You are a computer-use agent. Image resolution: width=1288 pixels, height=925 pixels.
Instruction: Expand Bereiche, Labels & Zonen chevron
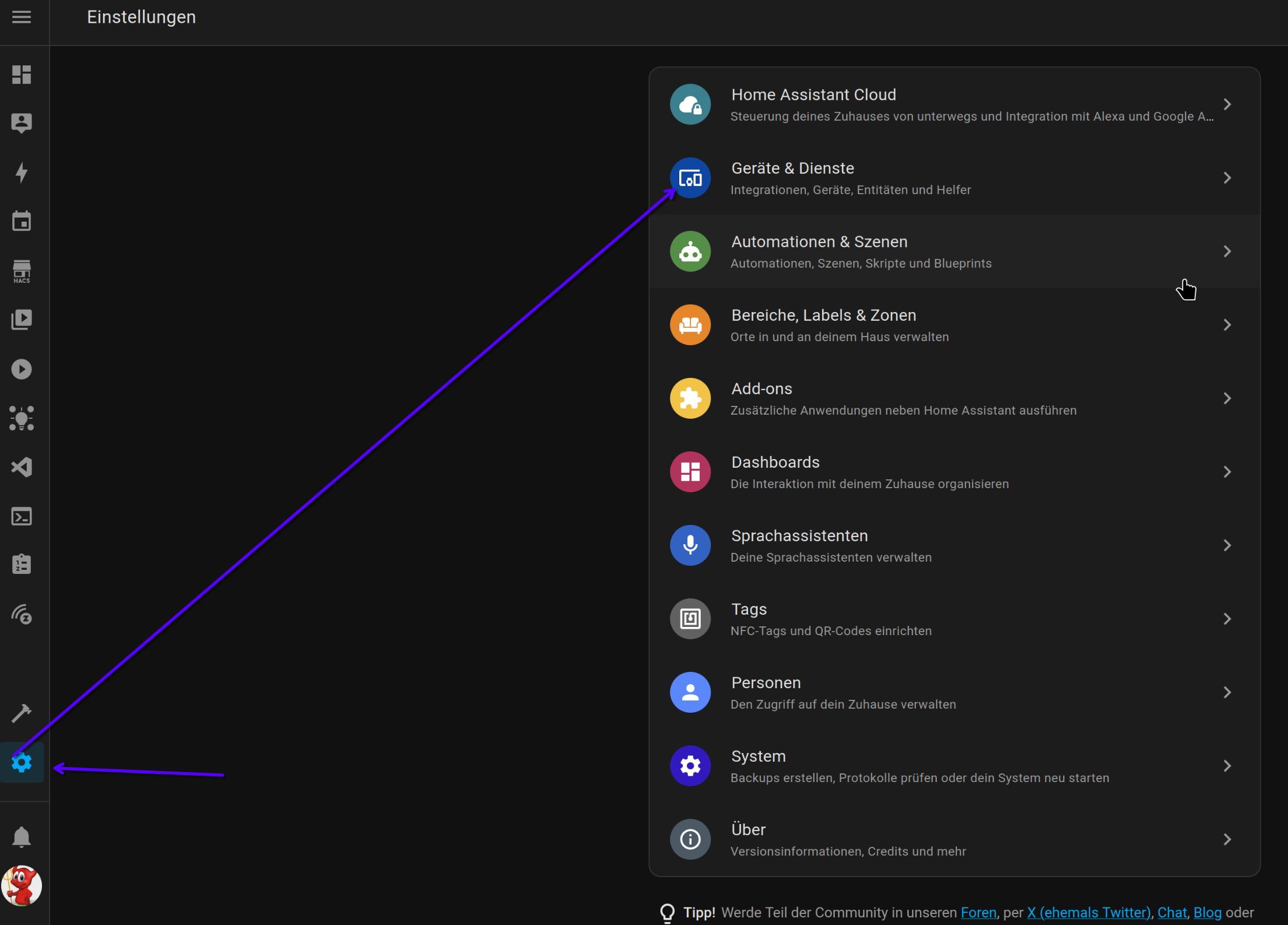pyautogui.click(x=1227, y=325)
